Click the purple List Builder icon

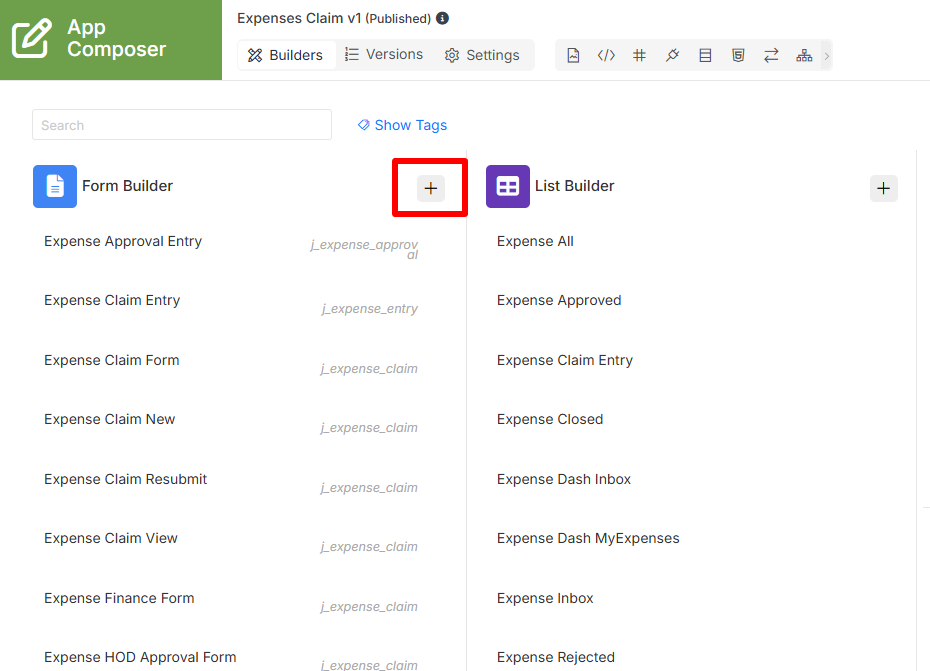click(x=508, y=186)
